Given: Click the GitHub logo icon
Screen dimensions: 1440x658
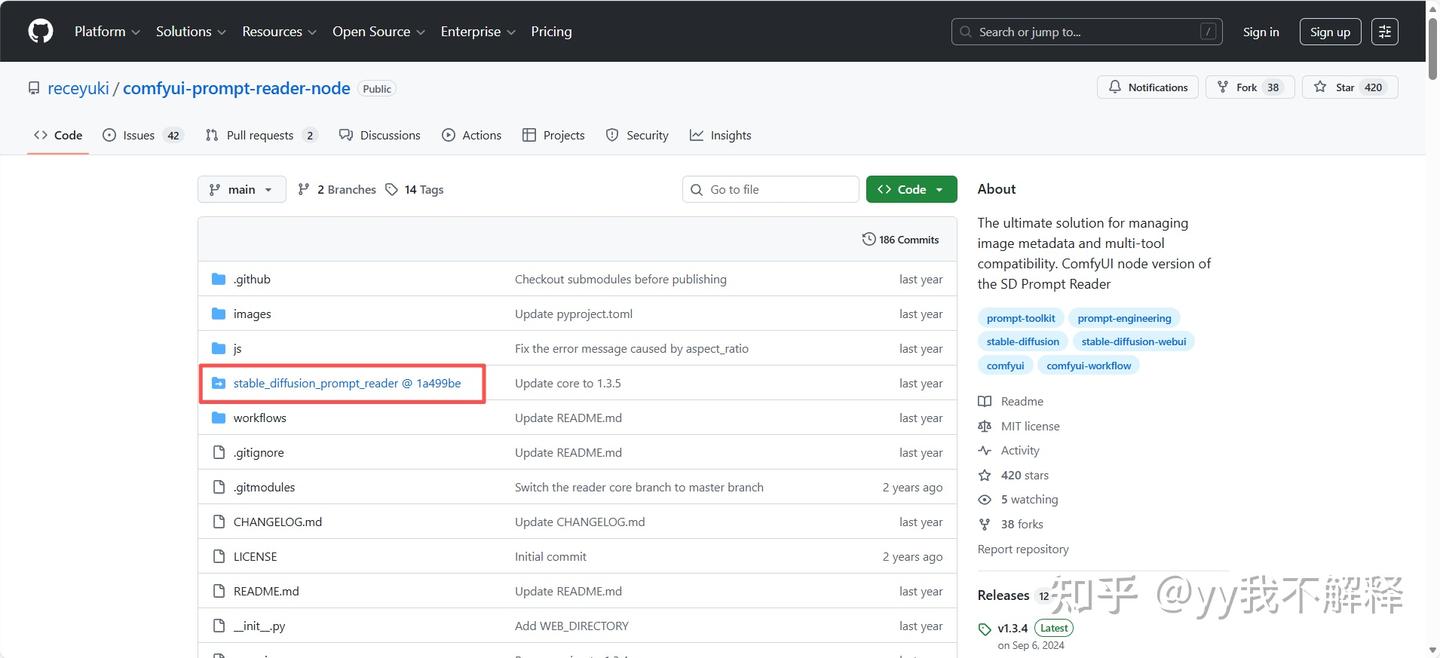Looking at the screenshot, I should tap(40, 31).
